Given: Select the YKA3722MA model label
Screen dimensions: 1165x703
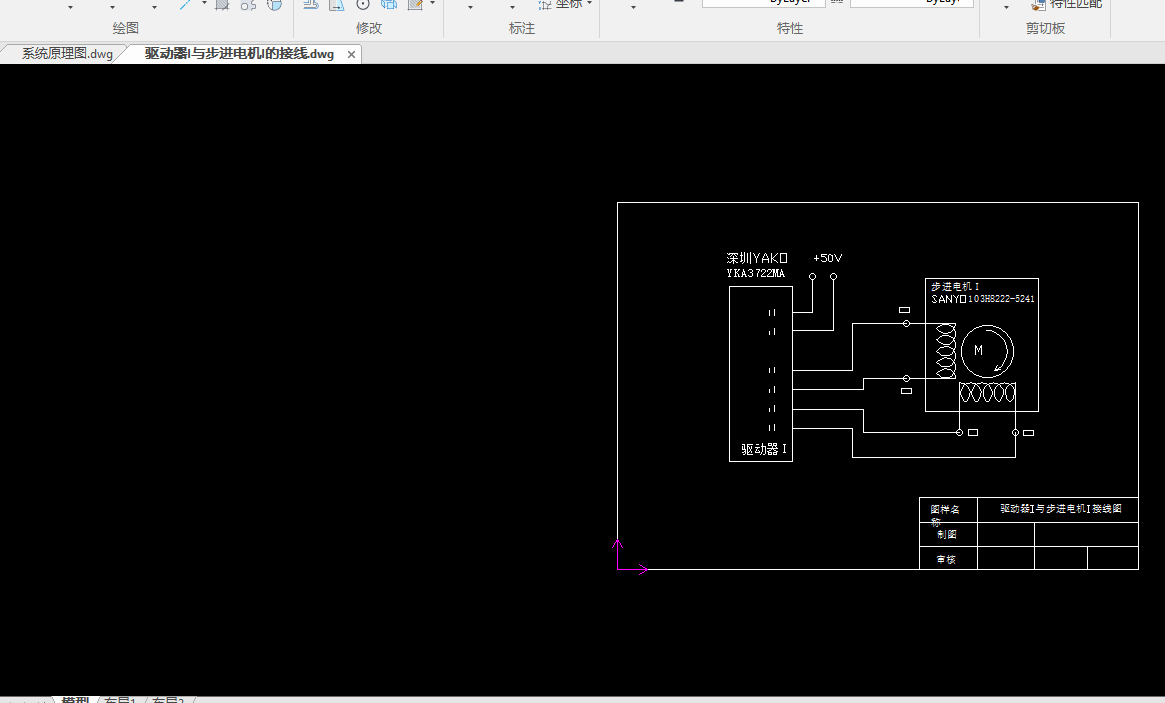Looking at the screenshot, I should point(756,273).
